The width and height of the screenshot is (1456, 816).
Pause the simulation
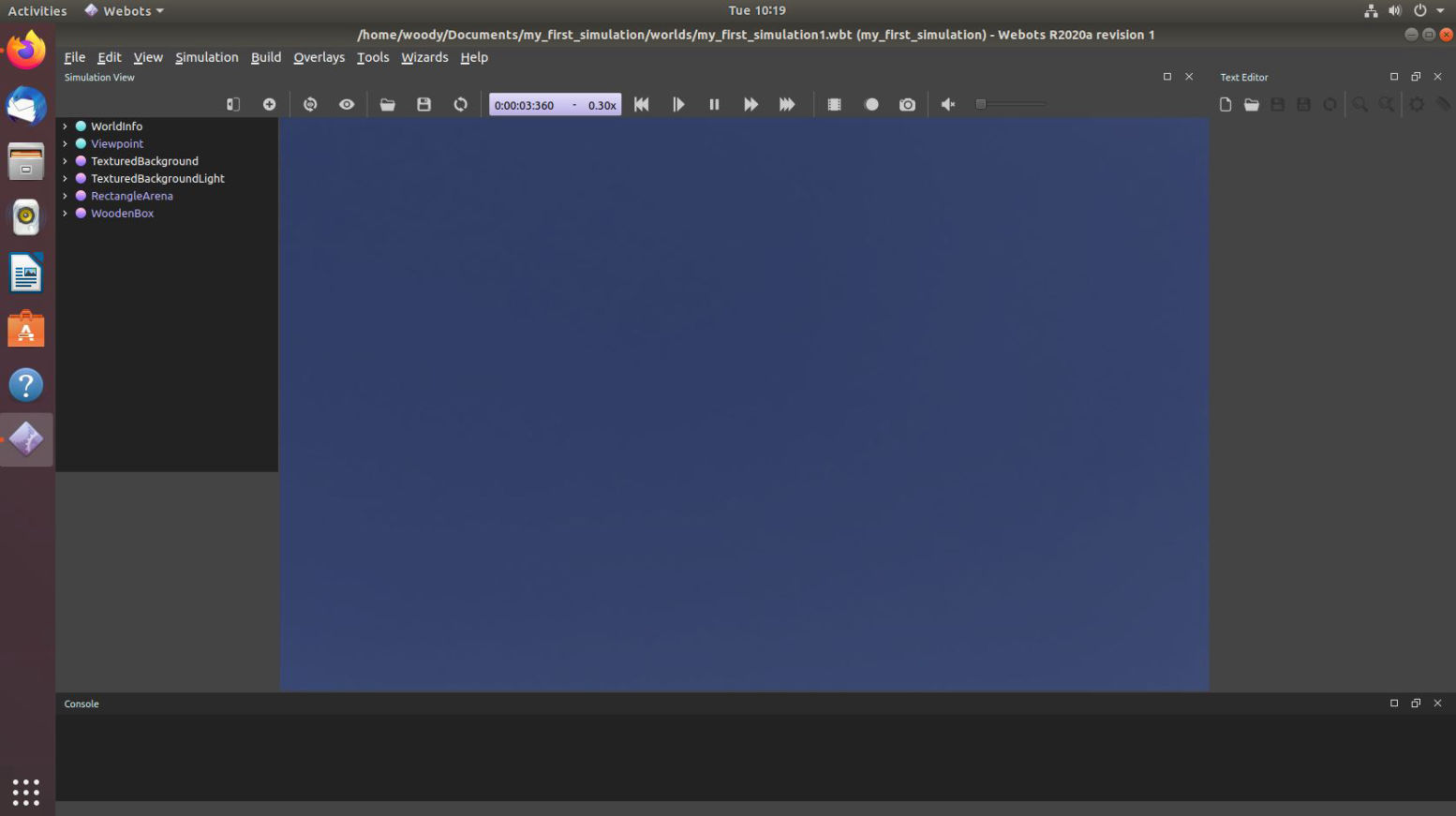pos(714,104)
